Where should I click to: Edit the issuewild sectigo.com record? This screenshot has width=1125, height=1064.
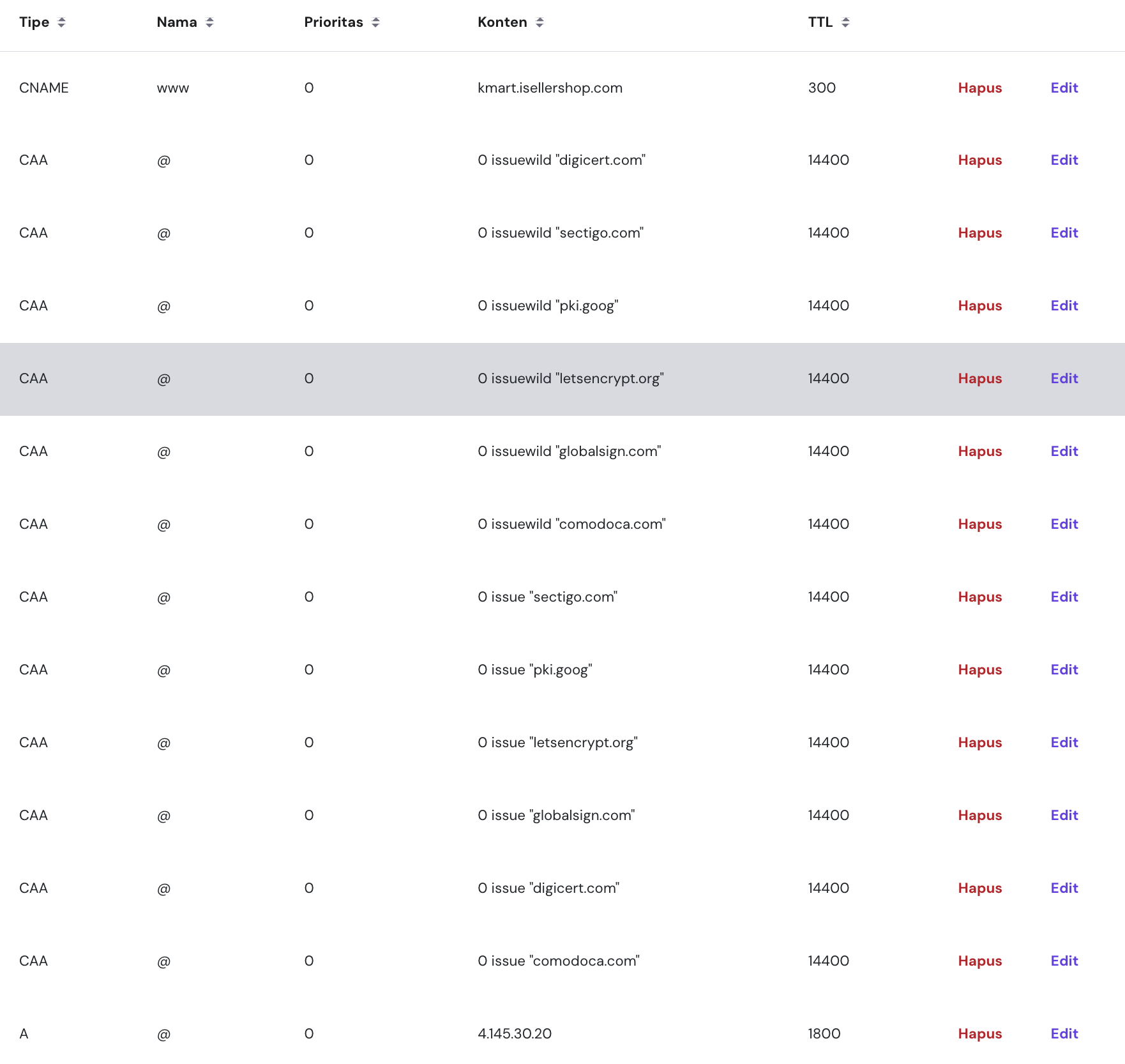(1064, 233)
